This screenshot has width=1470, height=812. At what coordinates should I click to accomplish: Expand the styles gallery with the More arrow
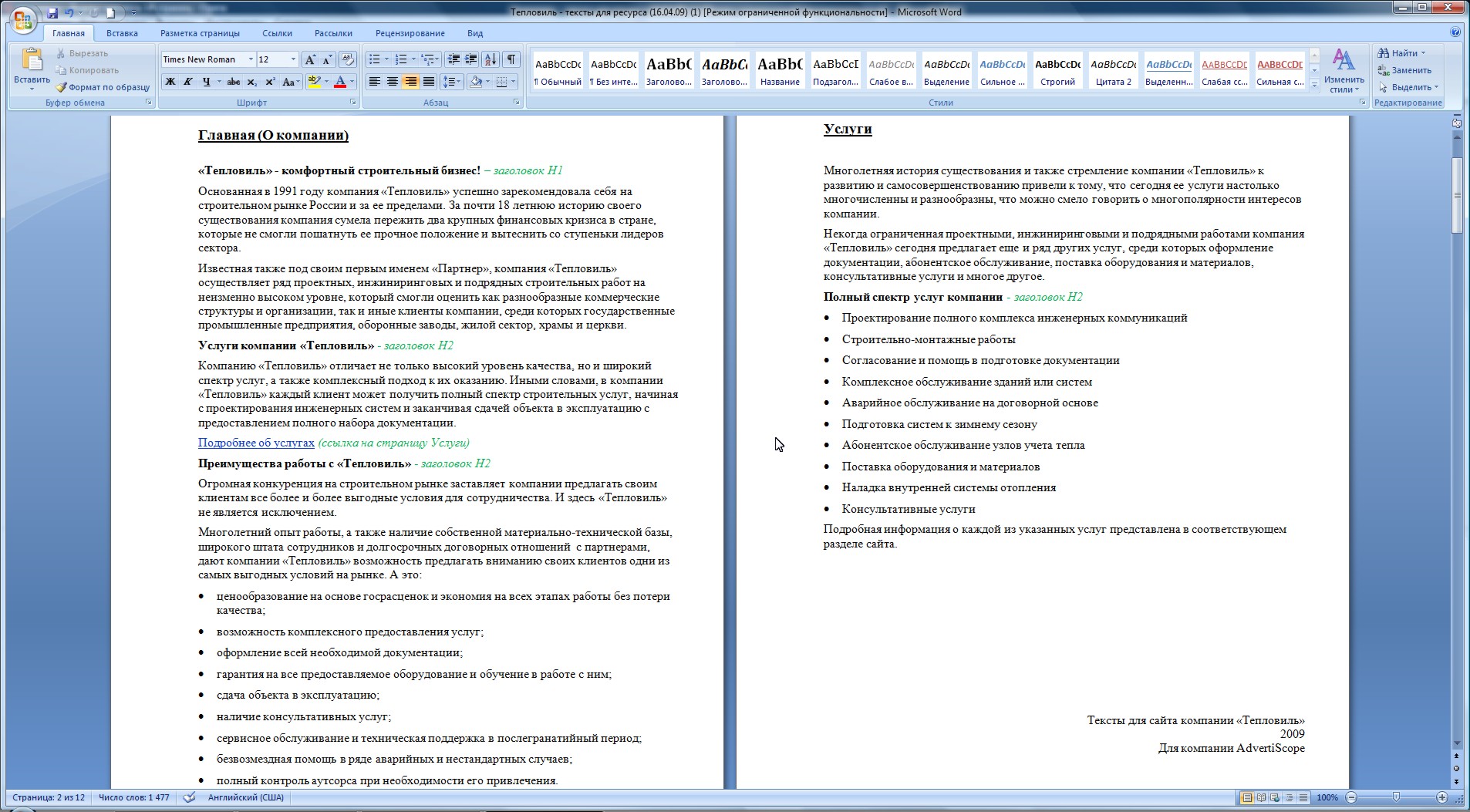pyautogui.click(x=1315, y=86)
